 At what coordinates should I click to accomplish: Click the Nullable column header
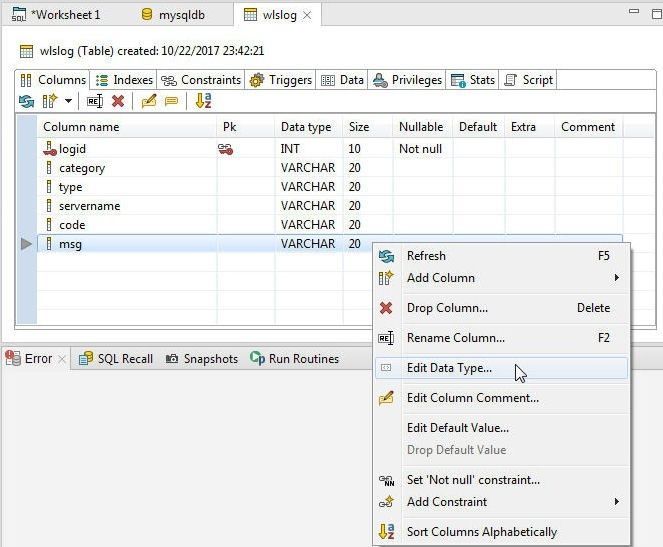coord(423,127)
